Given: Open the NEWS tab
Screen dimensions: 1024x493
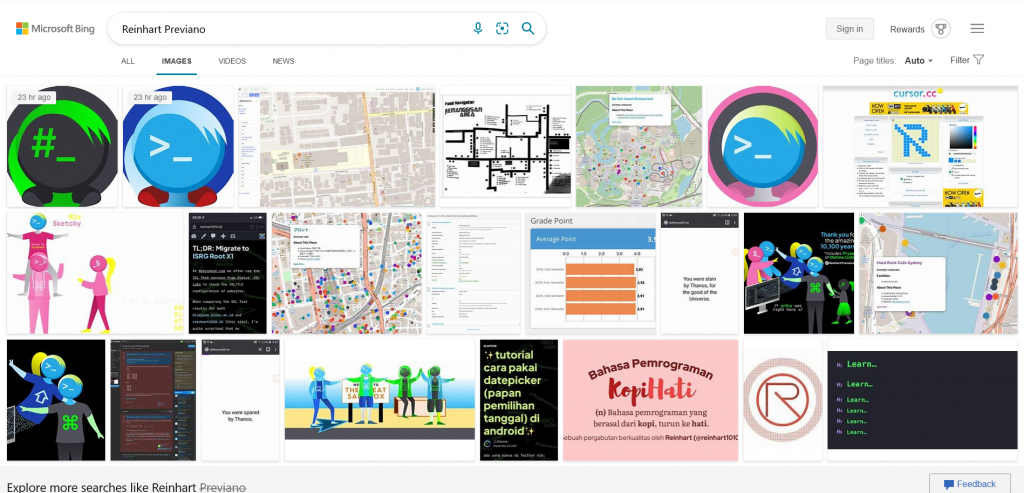Looking at the screenshot, I should pos(283,61).
